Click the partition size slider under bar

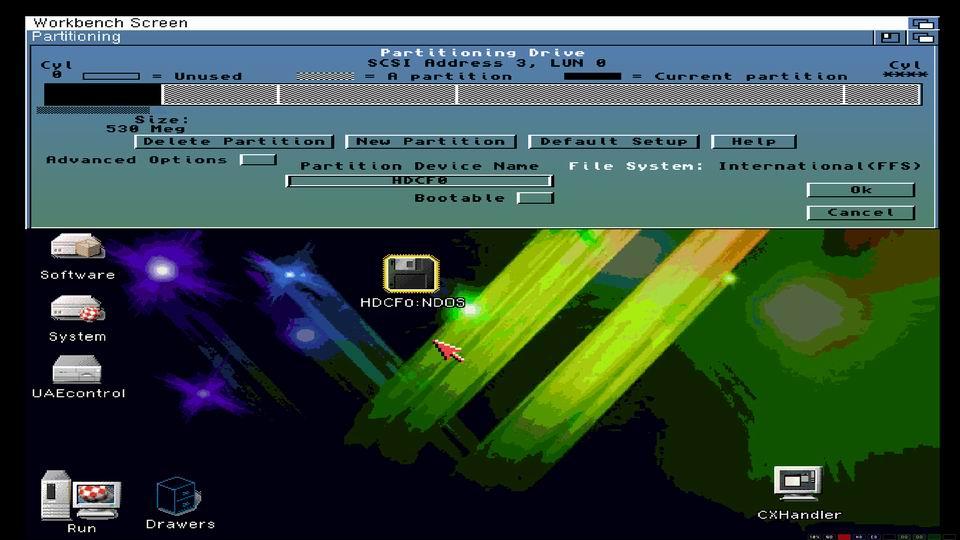pyautogui.click(x=93, y=111)
